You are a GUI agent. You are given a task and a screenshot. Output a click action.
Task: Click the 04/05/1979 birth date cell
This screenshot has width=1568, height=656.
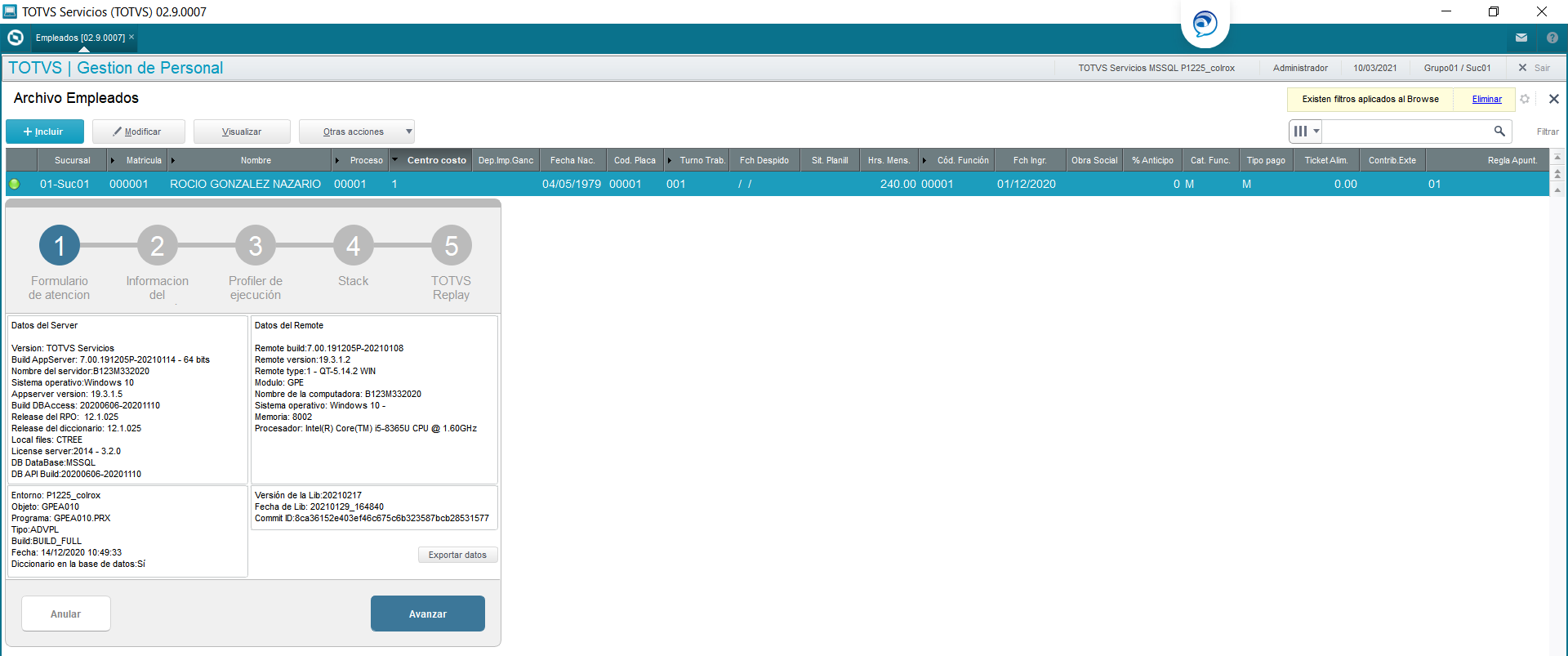tap(572, 184)
